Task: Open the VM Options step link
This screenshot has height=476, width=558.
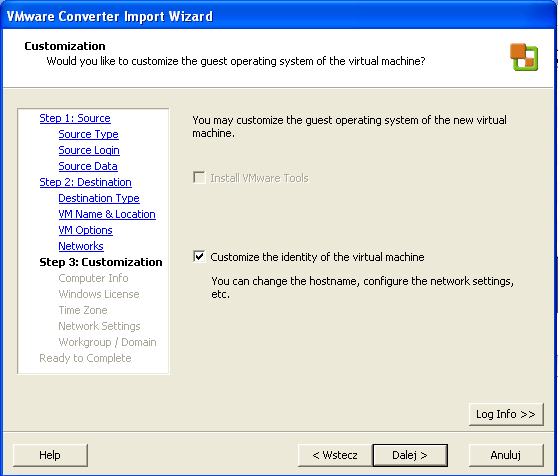Action: coord(85,230)
